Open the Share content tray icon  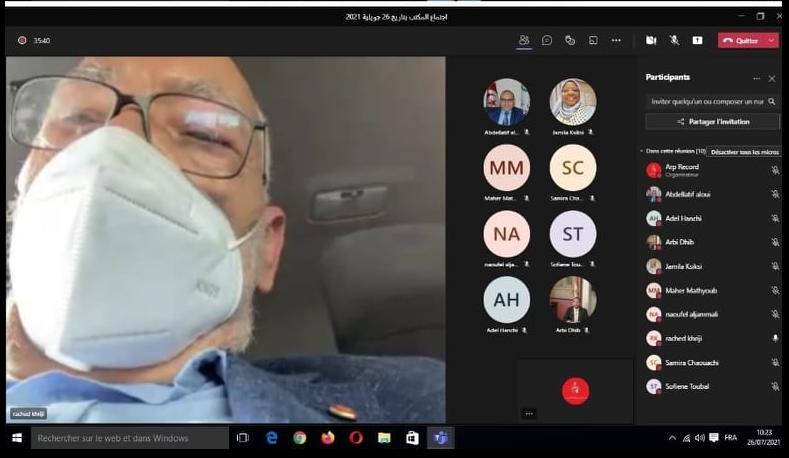point(697,40)
